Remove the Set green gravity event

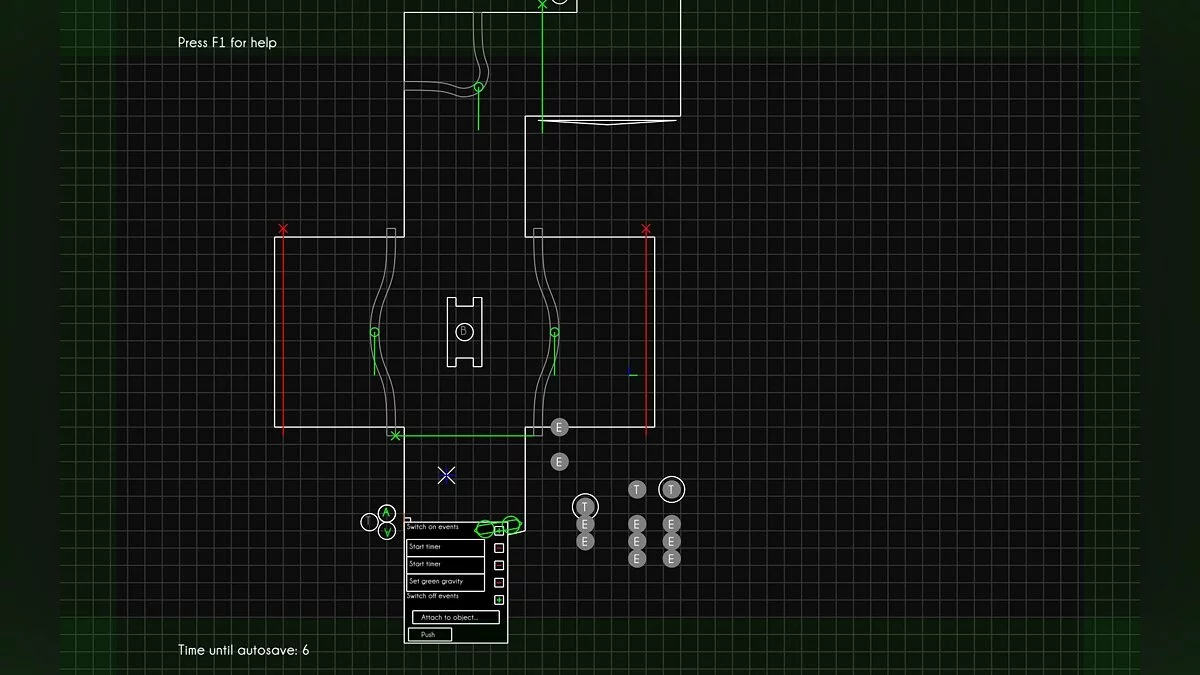pyautogui.click(x=499, y=582)
